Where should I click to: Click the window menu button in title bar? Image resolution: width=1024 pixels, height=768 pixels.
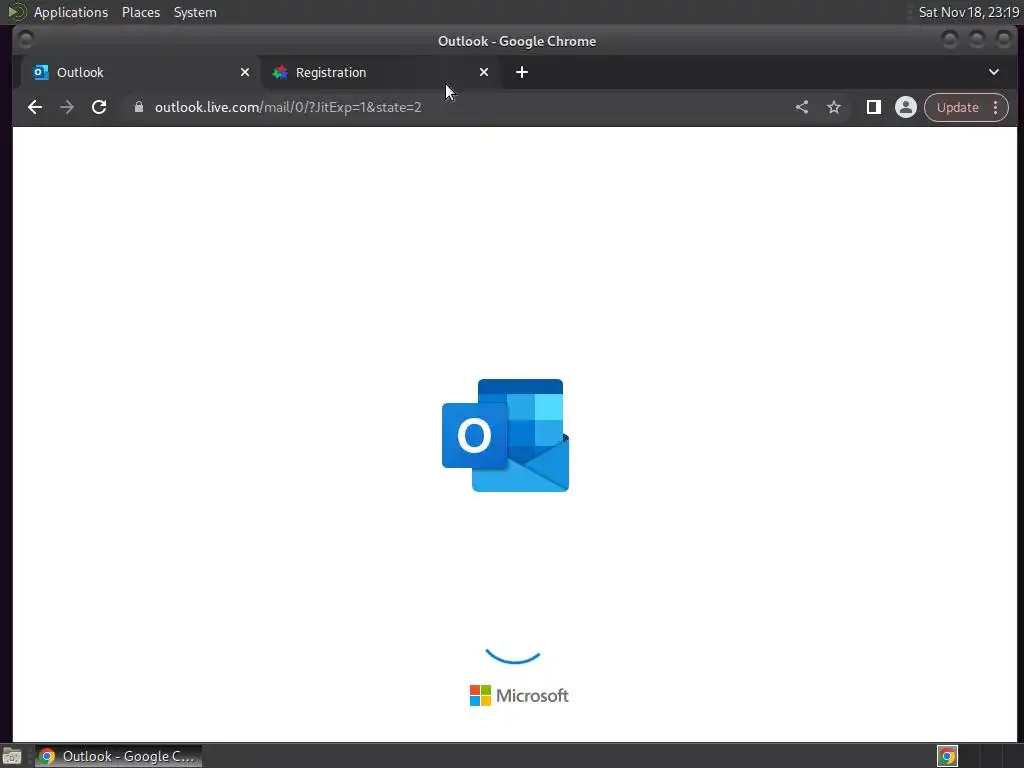[x=26, y=40]
